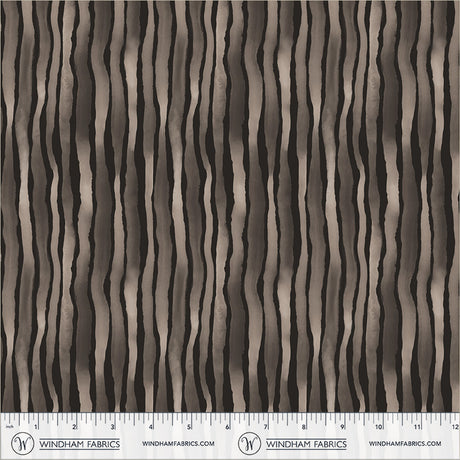
Task: Click the left WINDHAM FABRICS brand text
Action: 80,444
